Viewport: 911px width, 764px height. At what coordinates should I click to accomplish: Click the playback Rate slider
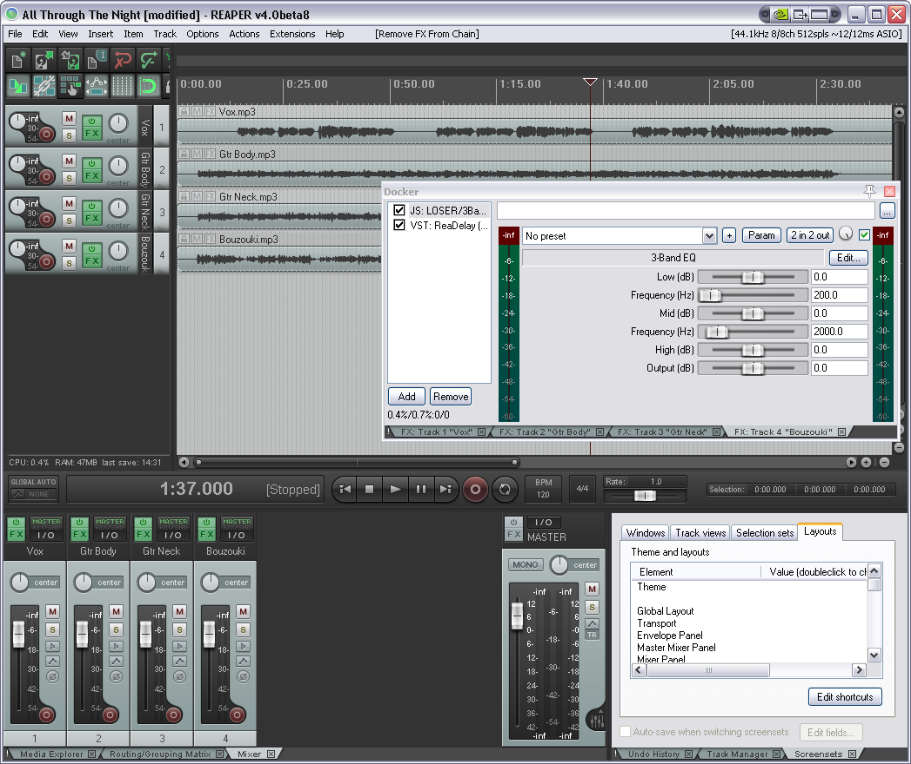pyautogui.click(x=645, y=496)
